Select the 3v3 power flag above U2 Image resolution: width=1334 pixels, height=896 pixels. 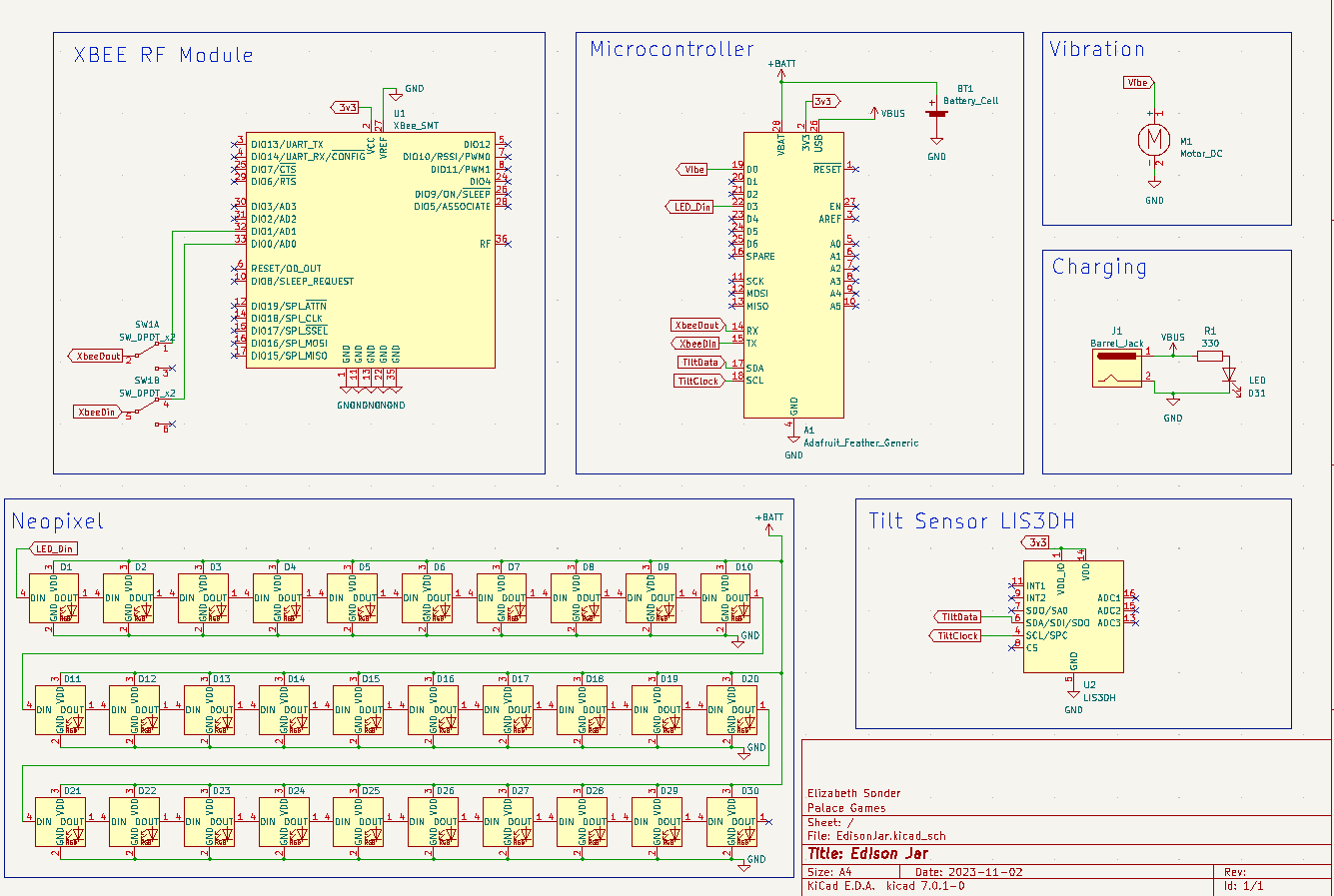pyautogui.click(x=1037, y=542)
